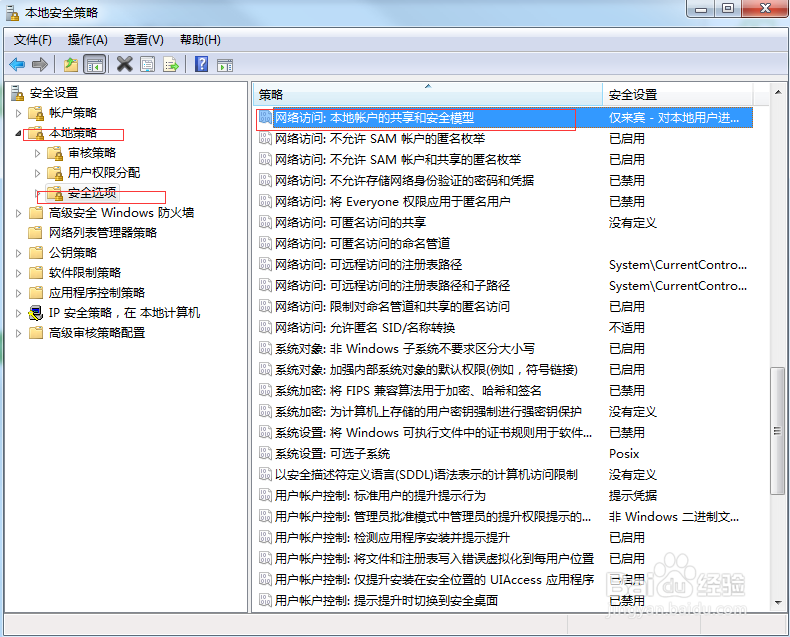Open the 帮助(H) menu

pos(200,40)
